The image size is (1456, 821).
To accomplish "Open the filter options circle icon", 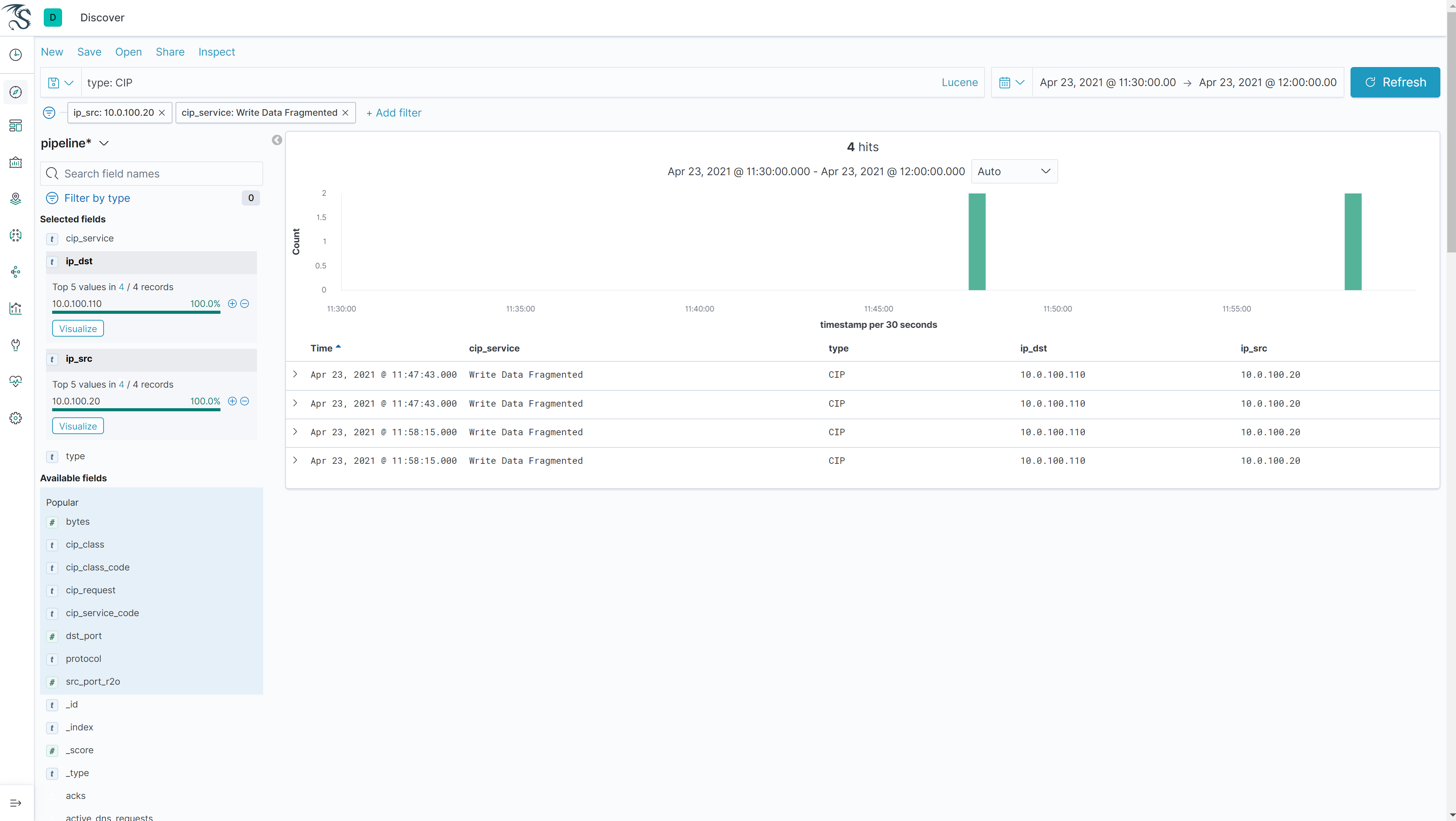I will 49,112.
